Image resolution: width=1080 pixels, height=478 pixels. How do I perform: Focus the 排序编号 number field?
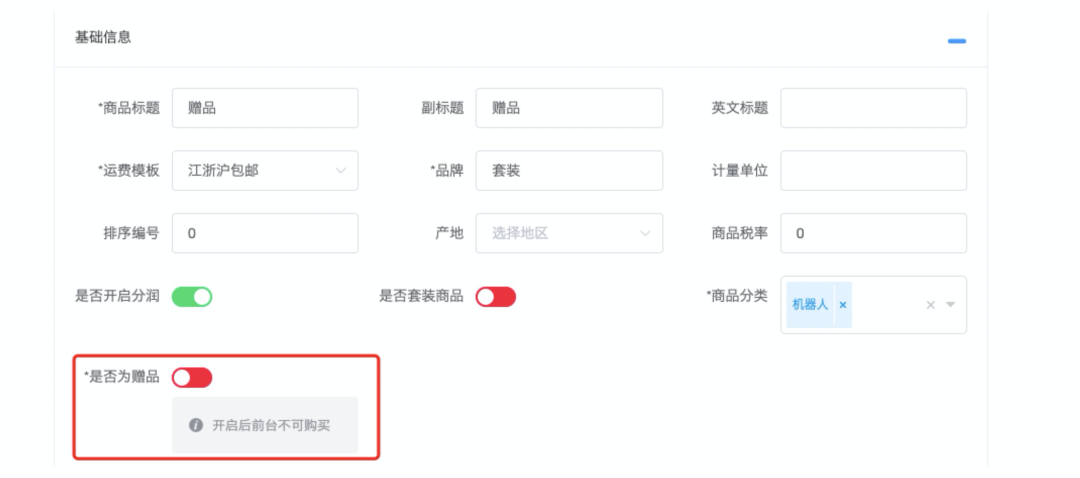265,233
